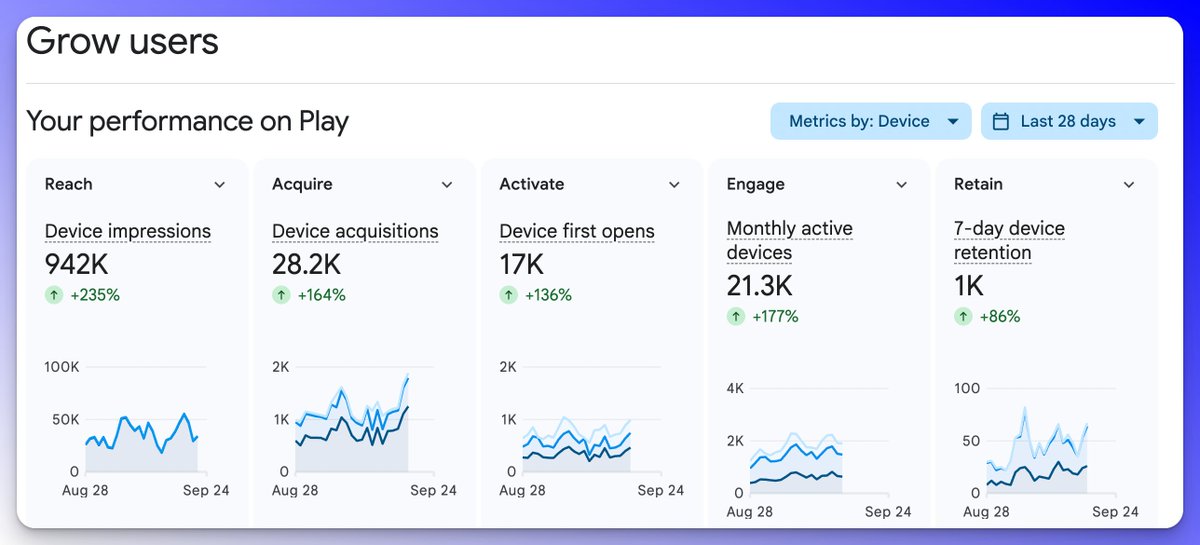Click the 7-day device retention label
The width and height of the screenshot is (1200, 545).
coord(1009,241)
